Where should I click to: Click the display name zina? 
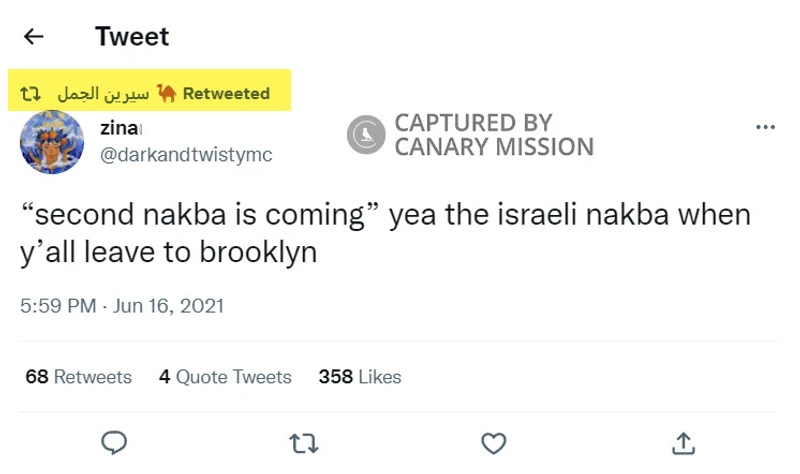point(120,128)
